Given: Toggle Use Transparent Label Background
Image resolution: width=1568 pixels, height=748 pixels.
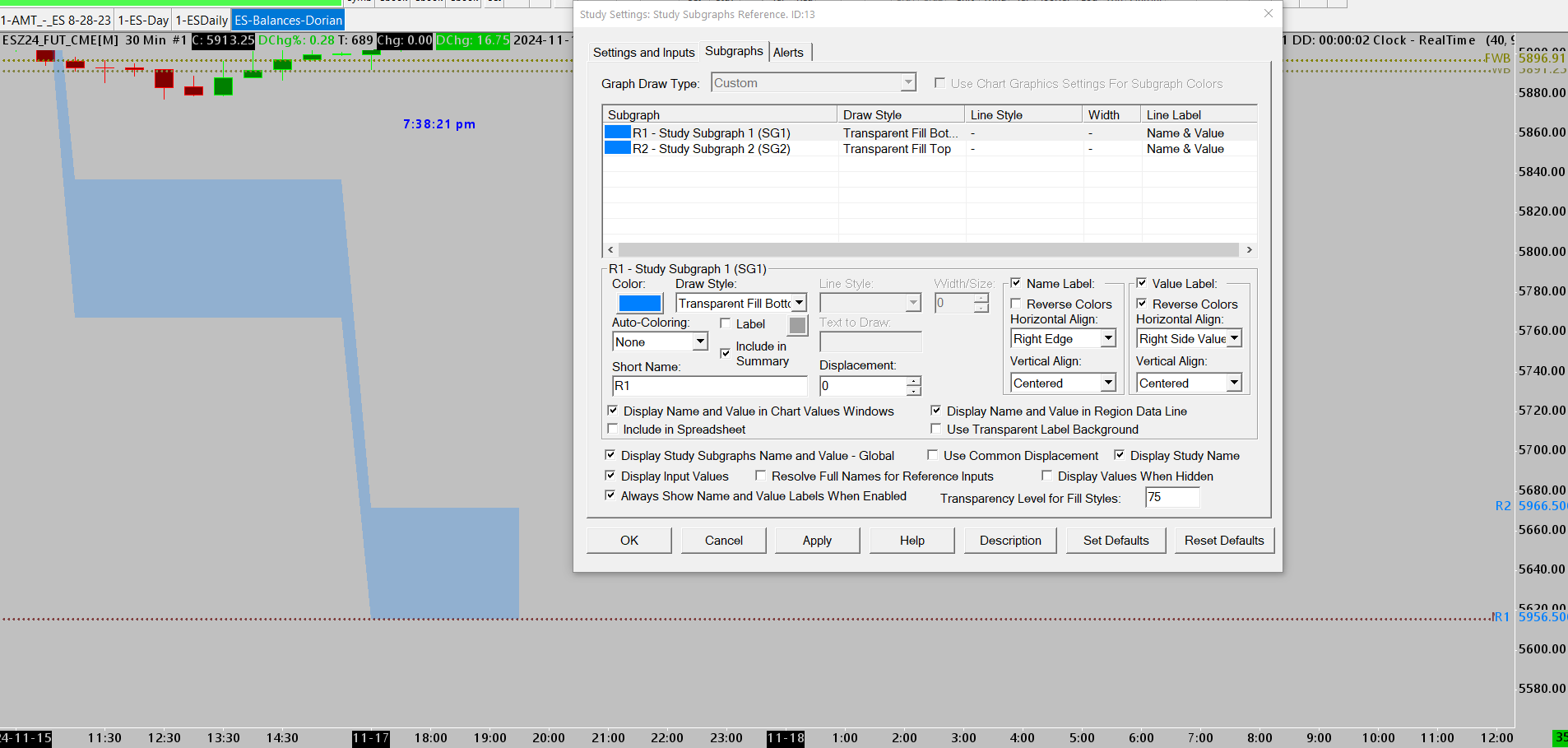Looking at the screenshot, I should click(935, 429).
